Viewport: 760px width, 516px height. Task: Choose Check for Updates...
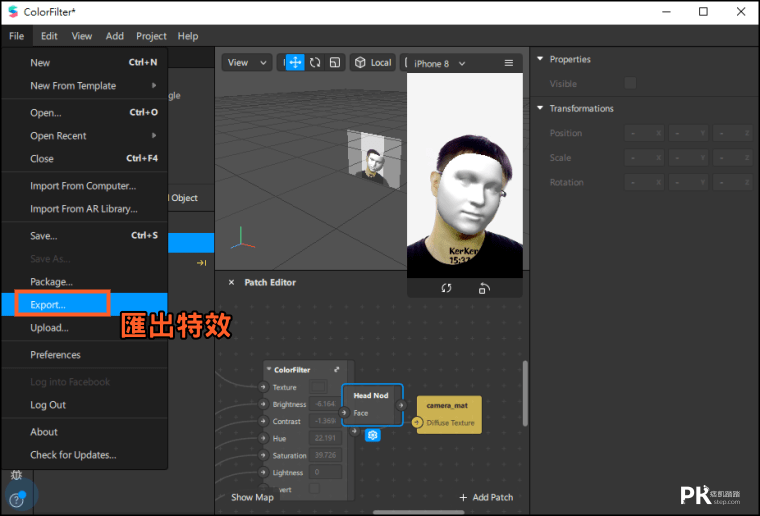pos(85,455)
